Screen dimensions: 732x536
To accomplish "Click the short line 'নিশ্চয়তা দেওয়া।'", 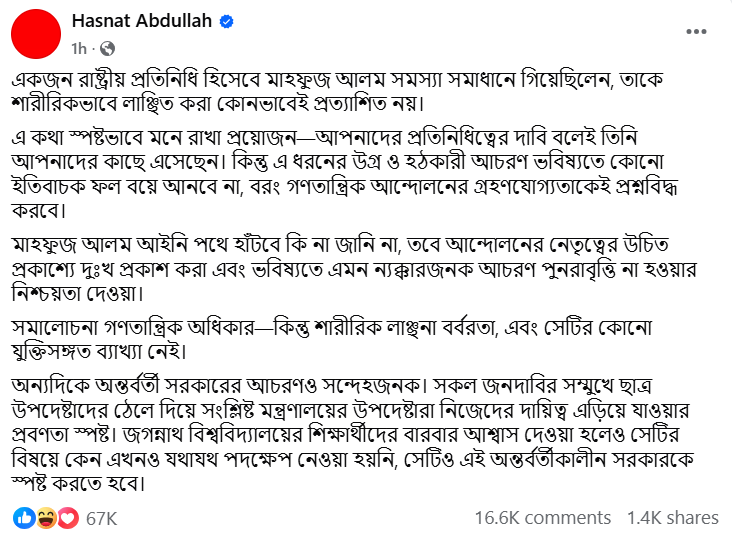I will [x=77, y=294].
